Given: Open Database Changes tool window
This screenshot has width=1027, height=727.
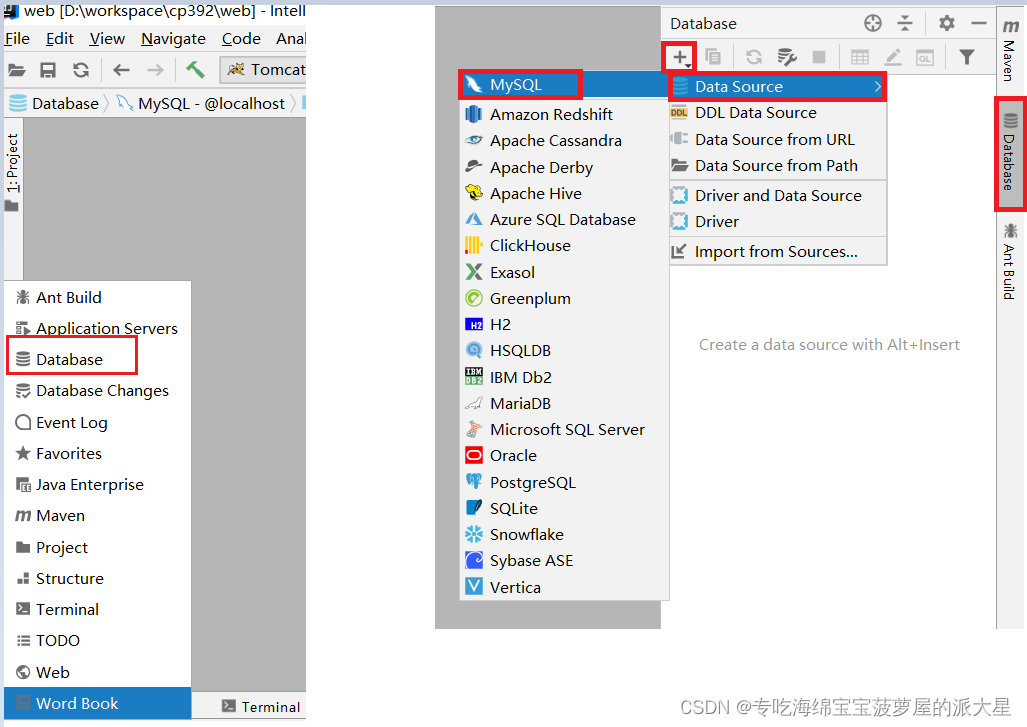Looking at the screenshot, I should 98,390.
